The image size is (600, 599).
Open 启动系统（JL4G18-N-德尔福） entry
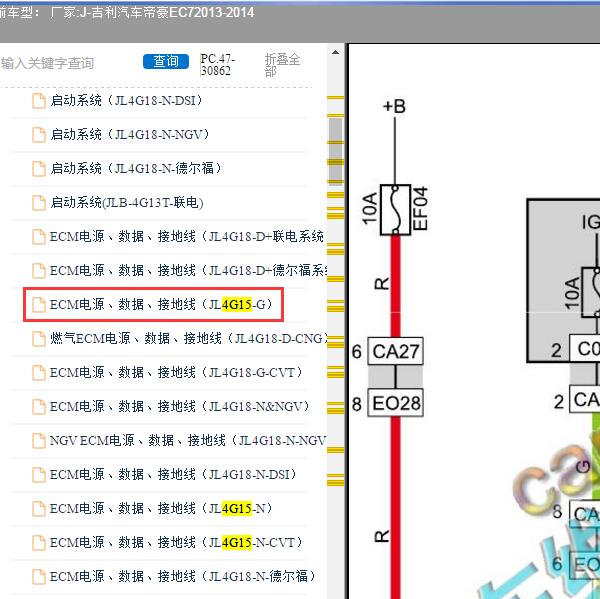coord(136,168)
